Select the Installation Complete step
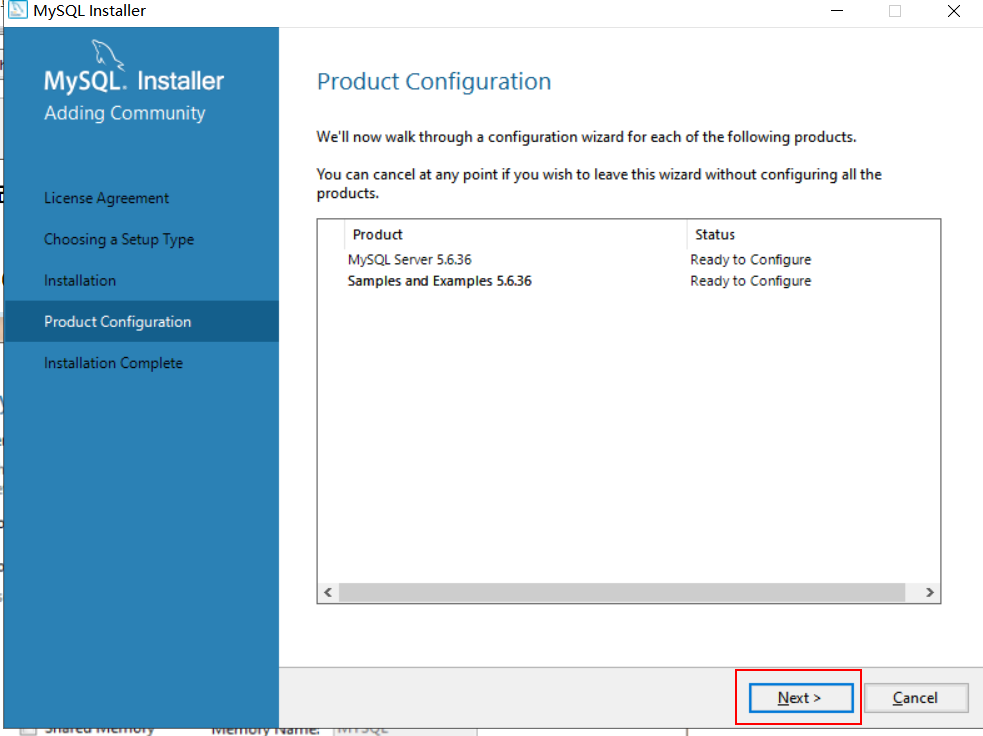This screenshot has height=736, width=983. coord(113,362)
